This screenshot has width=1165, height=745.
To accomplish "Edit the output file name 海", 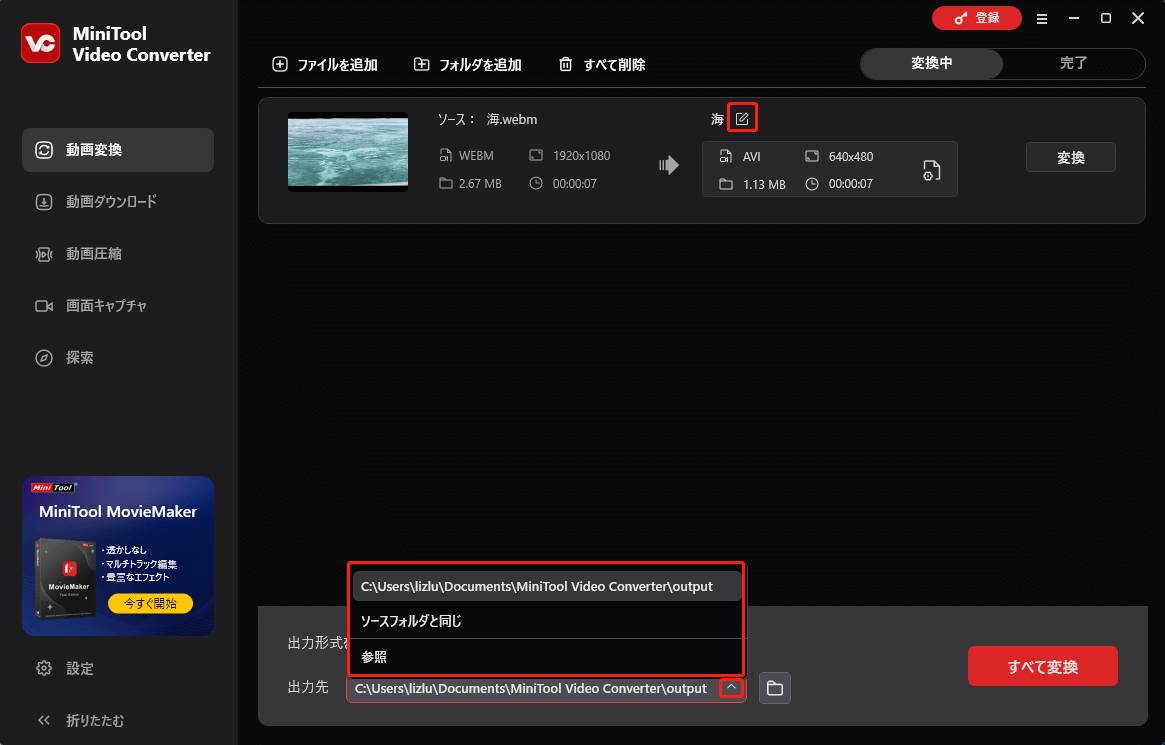I will [742, 118].
